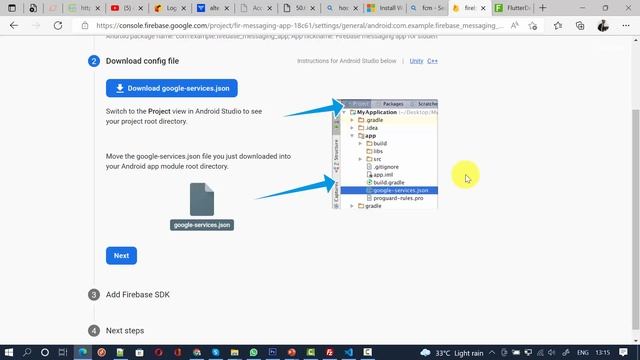Add this page to favorites
The width and height of the screenshot is (640, 360).
pyautogui.click(x=533, y=26)
